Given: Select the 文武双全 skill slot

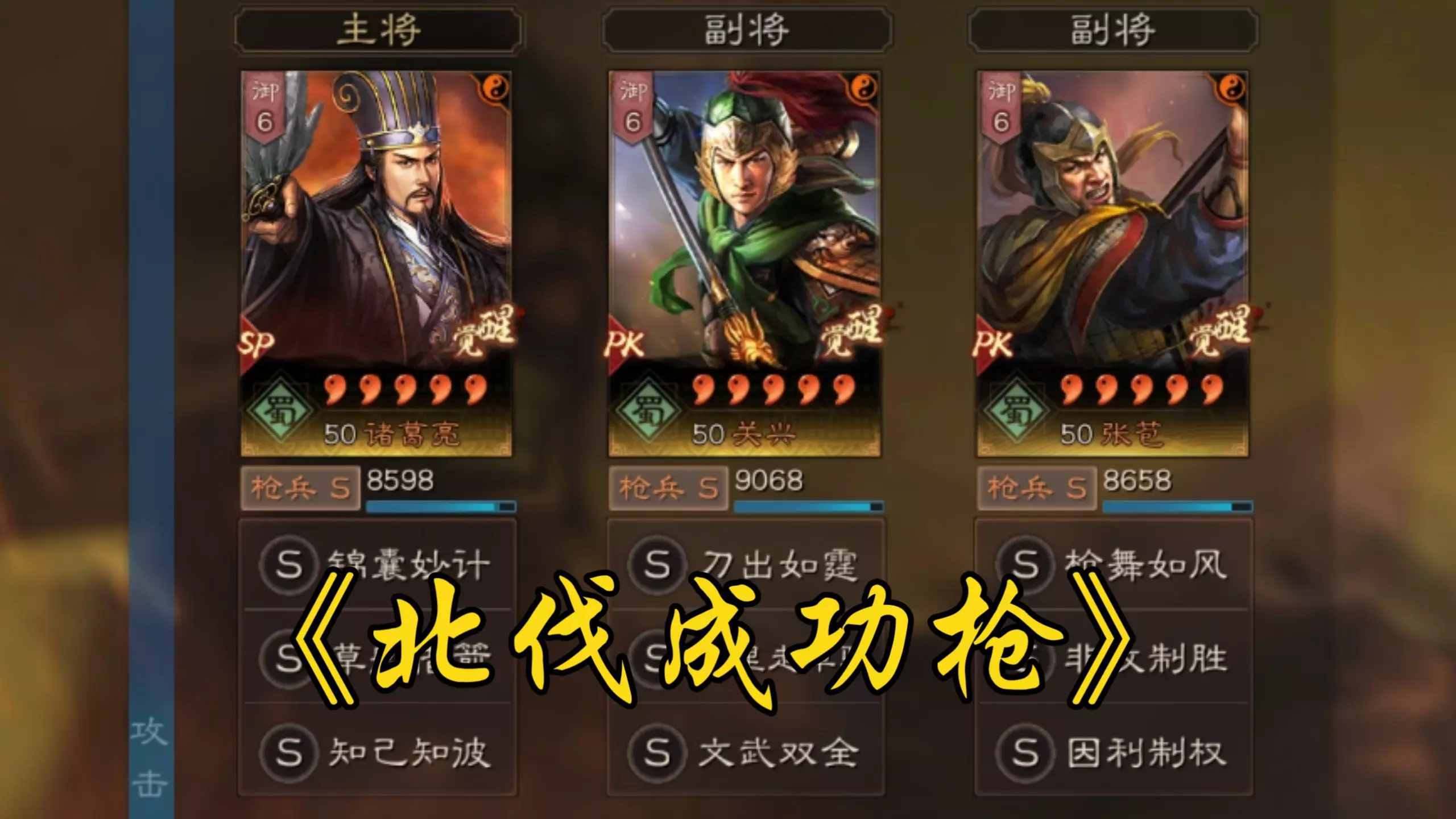Looking at the screenshot, I should point(746,751).
